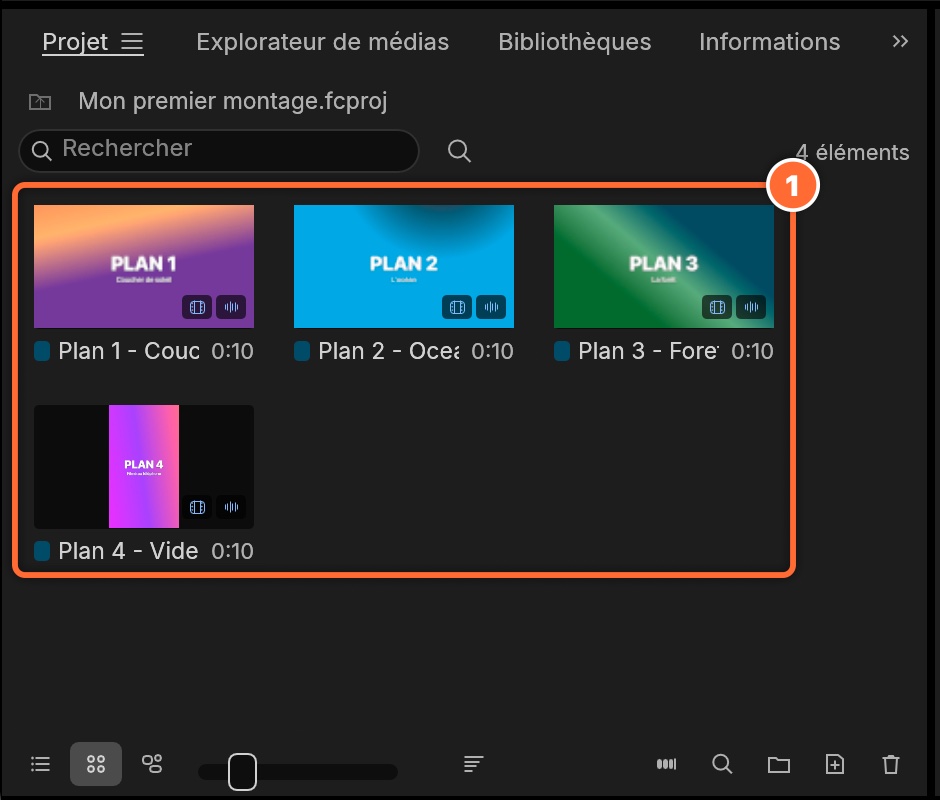Click the label color swatch of Plan 4
Image resolution: width=940 pixels, height=800 pixels.
coord(42,551)
